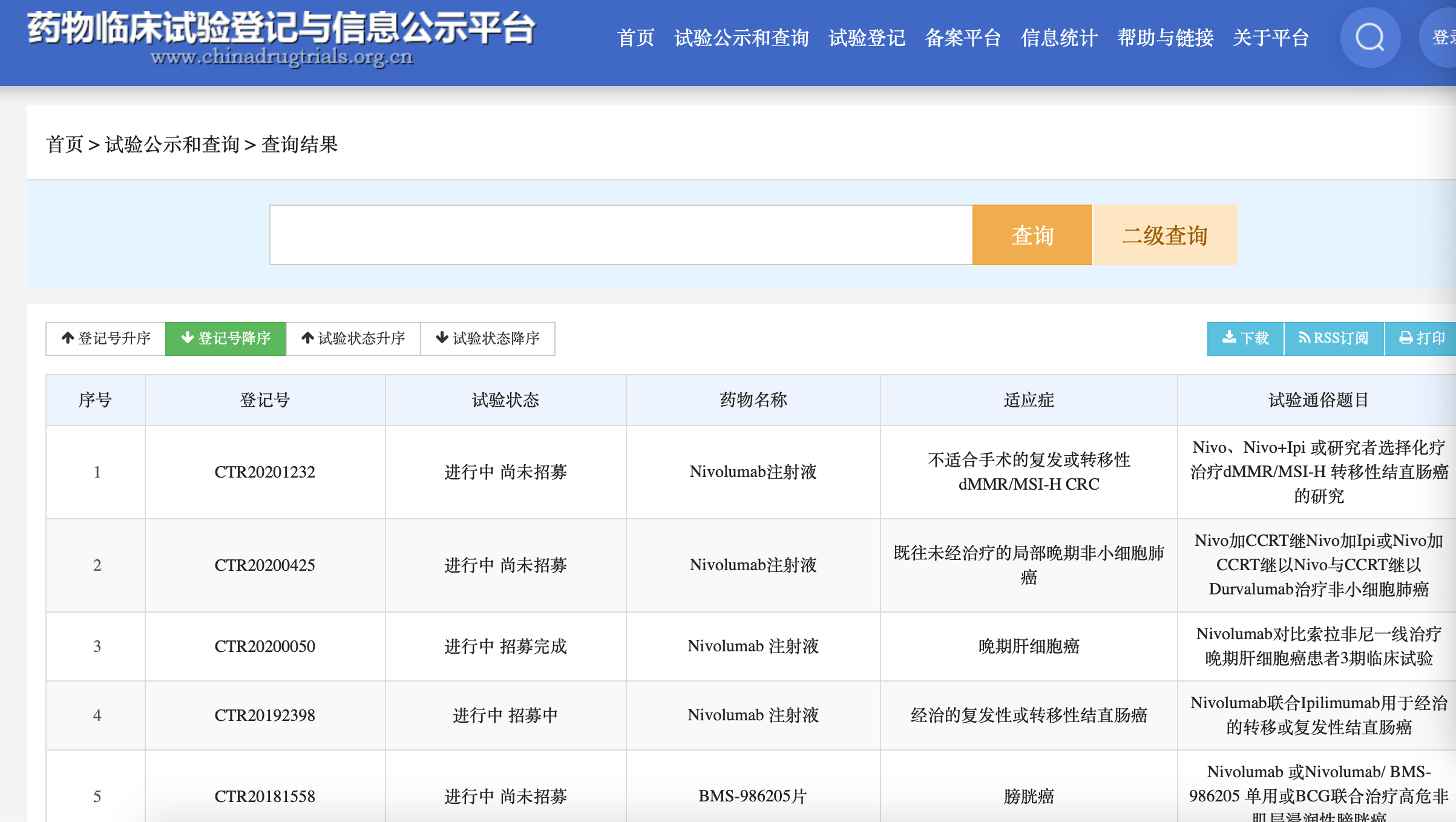Viewport: 1456px width, 822px height.
Task: Click the orange 查询 button
Action: pos(1032,235)
